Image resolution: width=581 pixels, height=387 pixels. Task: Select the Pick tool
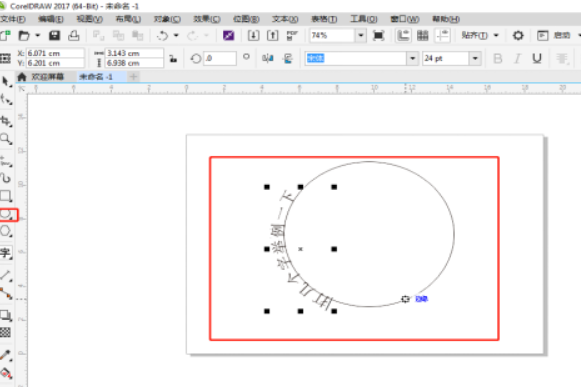(x=6, y=82)
